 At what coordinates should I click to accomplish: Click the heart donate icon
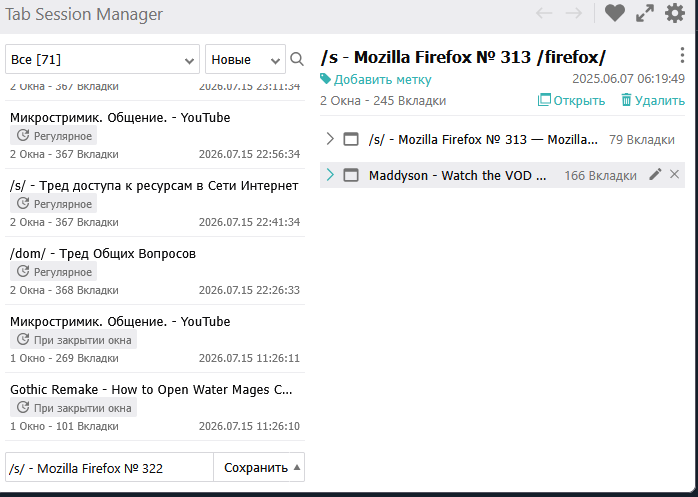(615, 13)
